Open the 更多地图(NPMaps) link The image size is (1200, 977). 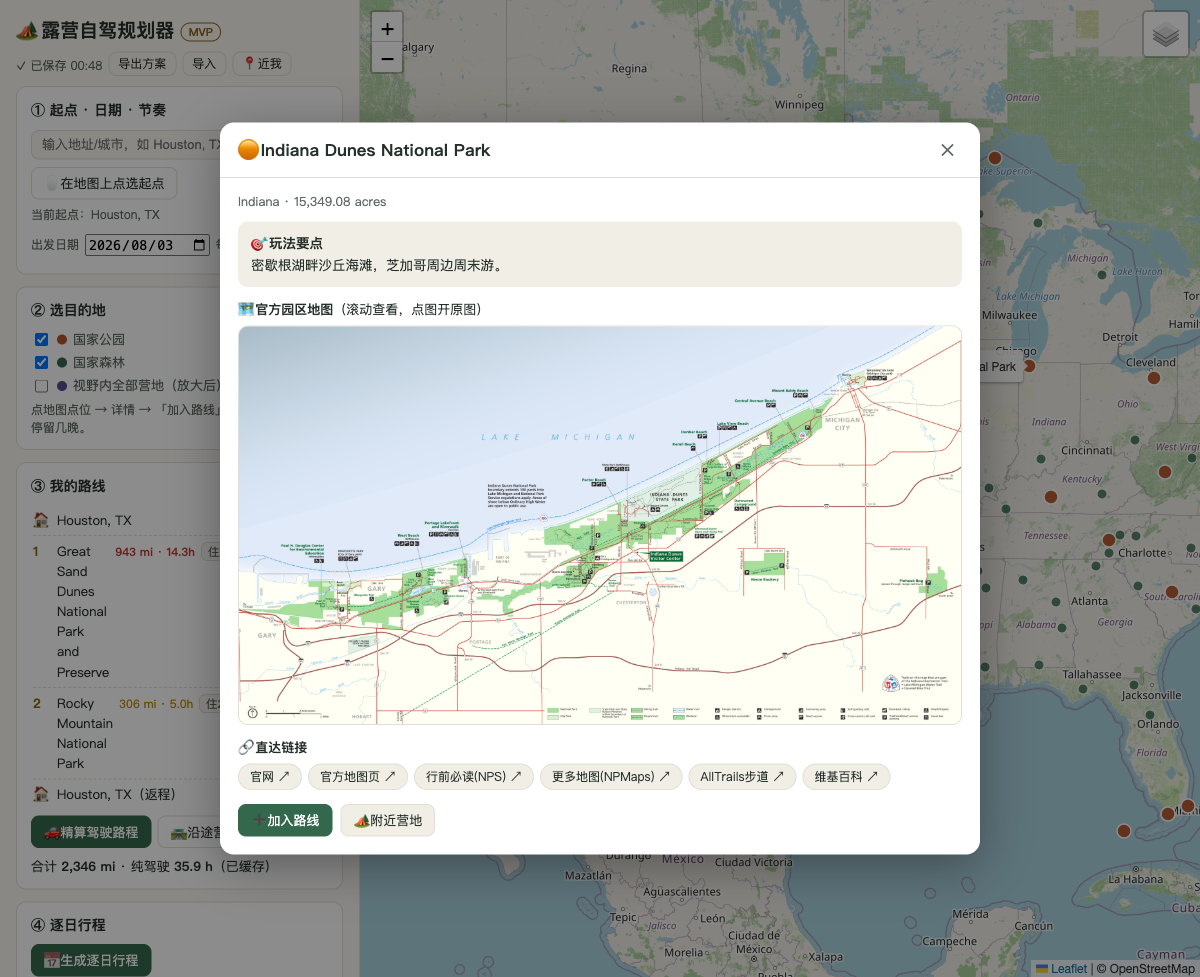tap(611, 777)
